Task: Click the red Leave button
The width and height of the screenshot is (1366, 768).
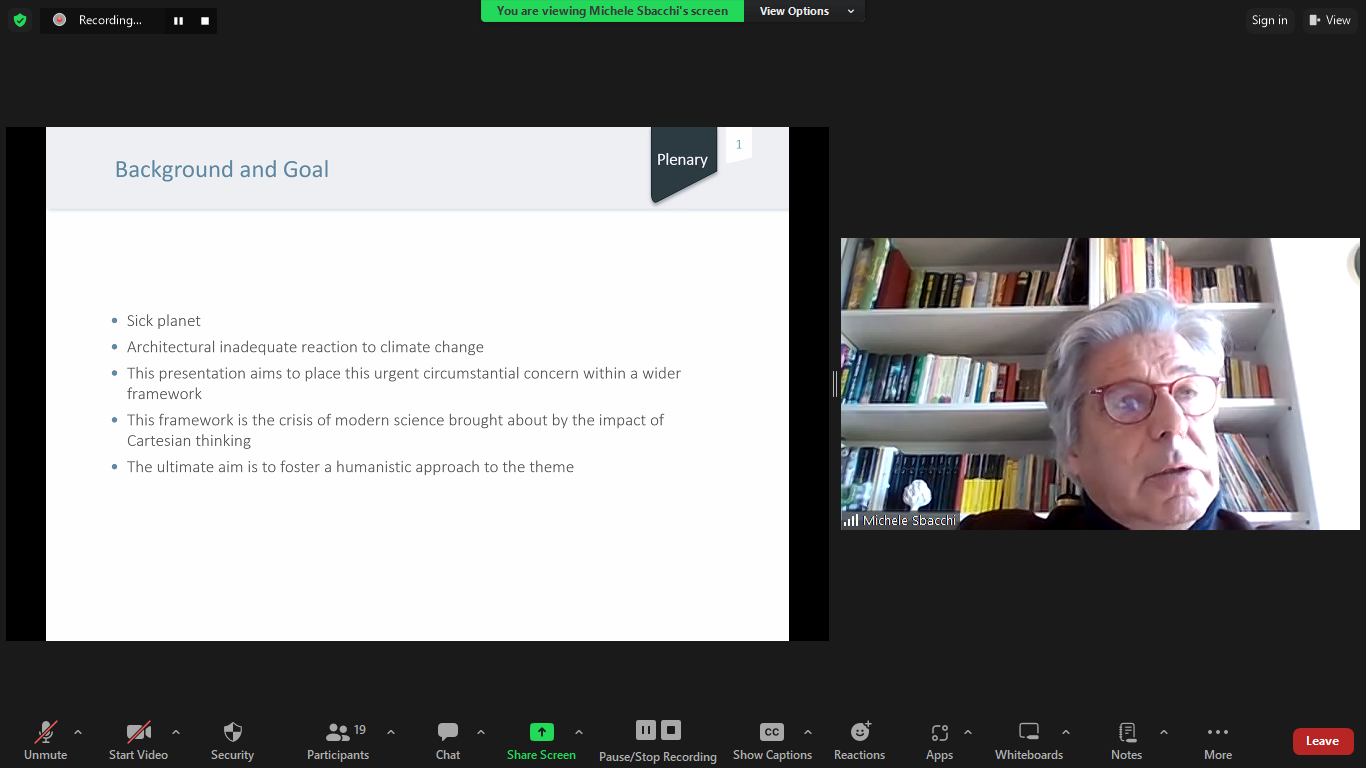Action: click(x=1322, y=741)
